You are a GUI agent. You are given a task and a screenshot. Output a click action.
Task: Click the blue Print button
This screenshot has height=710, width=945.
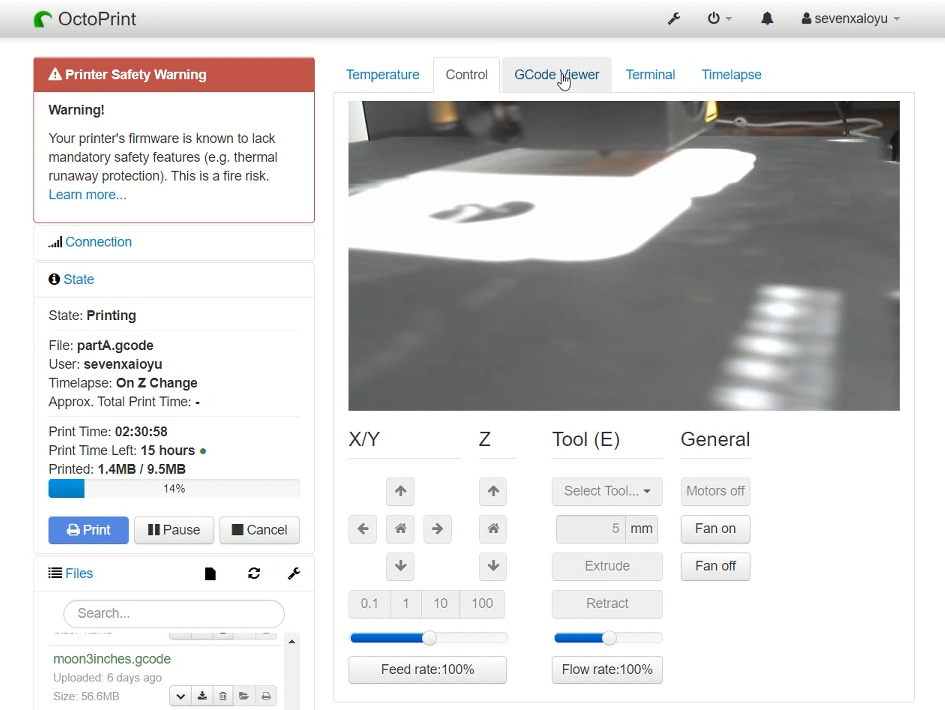(x=89, y=530)
